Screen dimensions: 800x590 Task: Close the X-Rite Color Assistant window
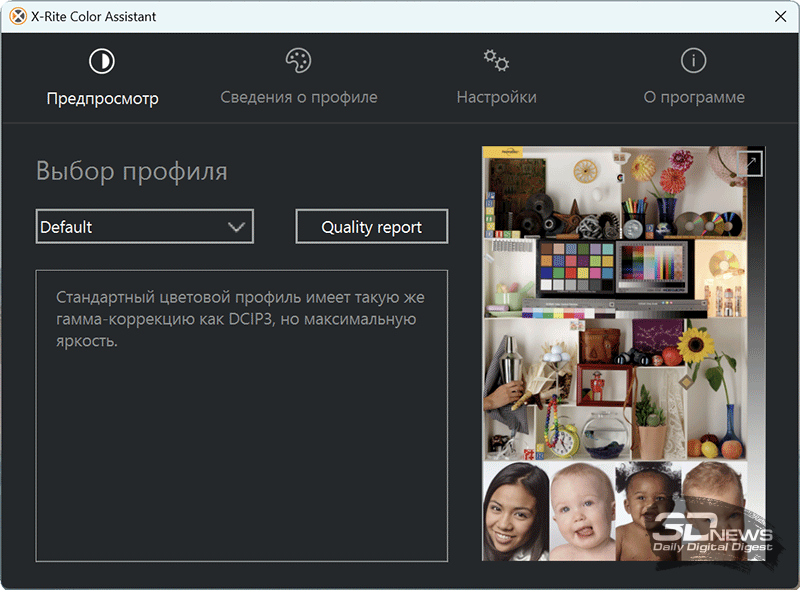coord(780,16)
